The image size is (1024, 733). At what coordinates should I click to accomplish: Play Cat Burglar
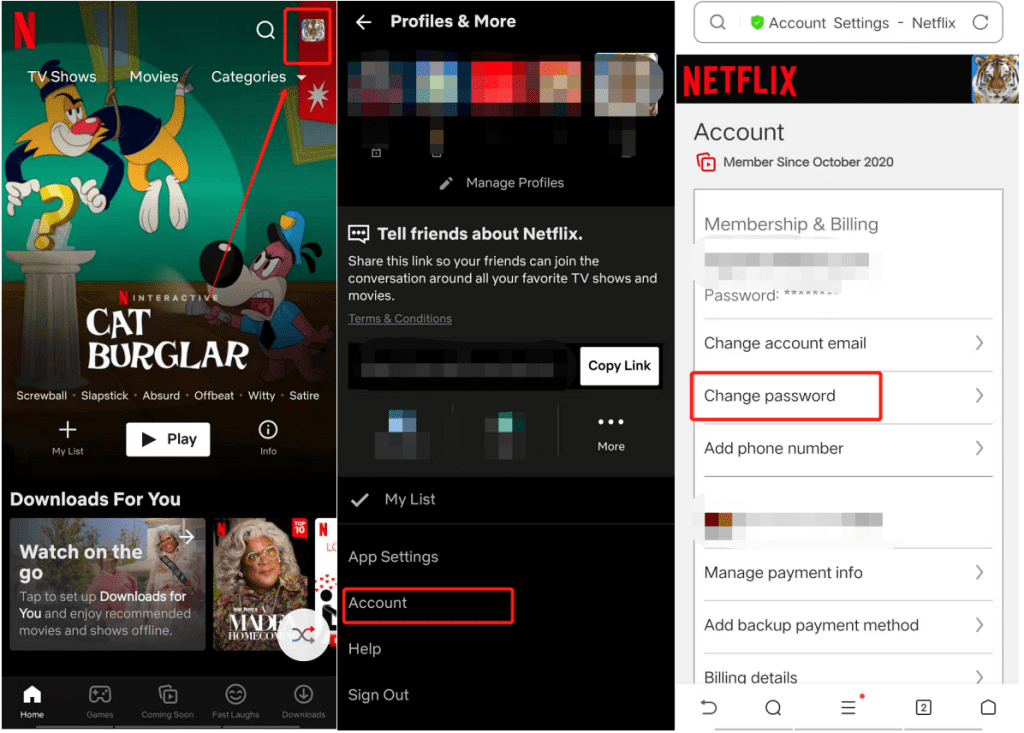tap(168, 439)
